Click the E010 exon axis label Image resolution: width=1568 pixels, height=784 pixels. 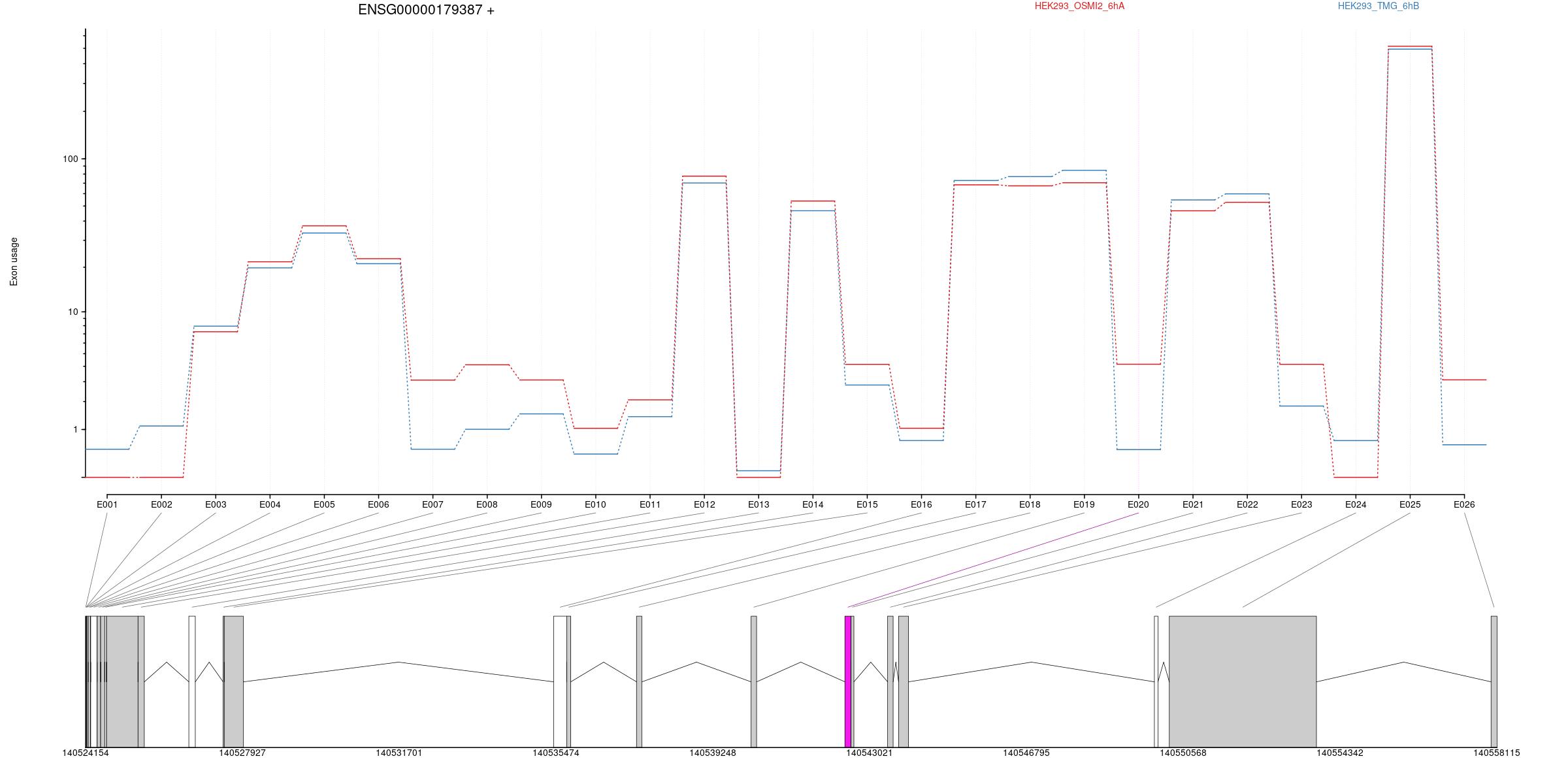[595, 504]
